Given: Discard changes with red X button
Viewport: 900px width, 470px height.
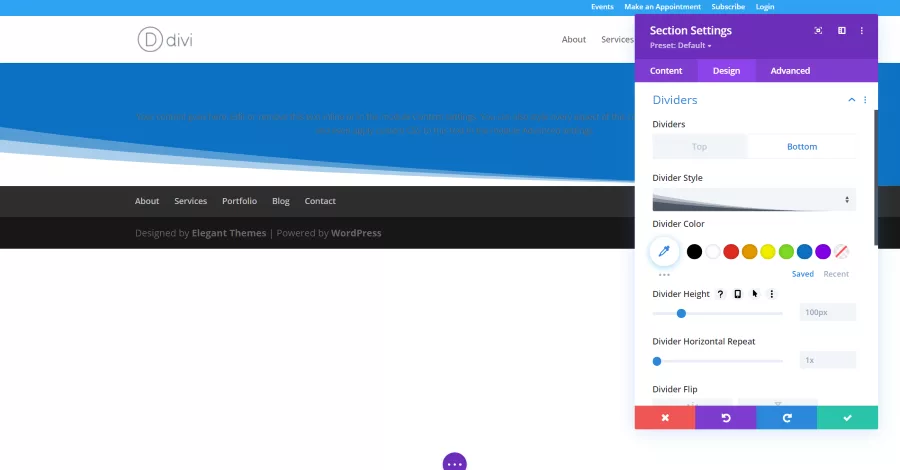Looking at the screenshot, I should pyautogui.click(x=665, y=418).
